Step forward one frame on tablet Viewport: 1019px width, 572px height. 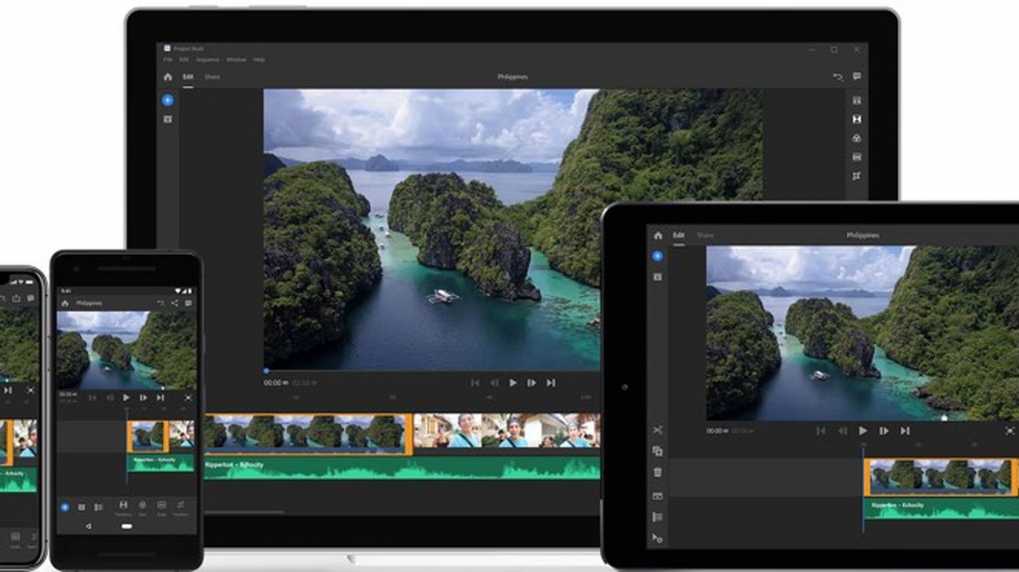coord(884,430)
